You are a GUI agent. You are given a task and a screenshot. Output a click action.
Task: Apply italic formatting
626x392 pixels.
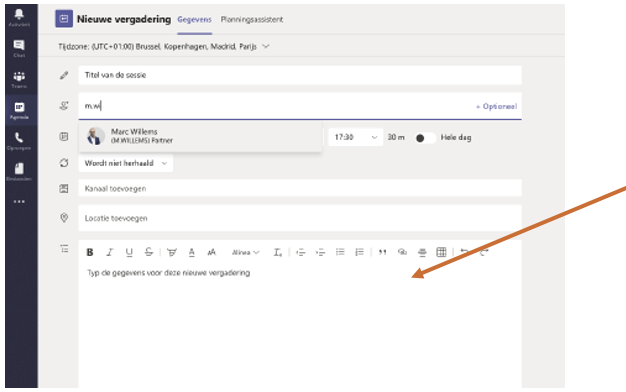coord(109,252)
